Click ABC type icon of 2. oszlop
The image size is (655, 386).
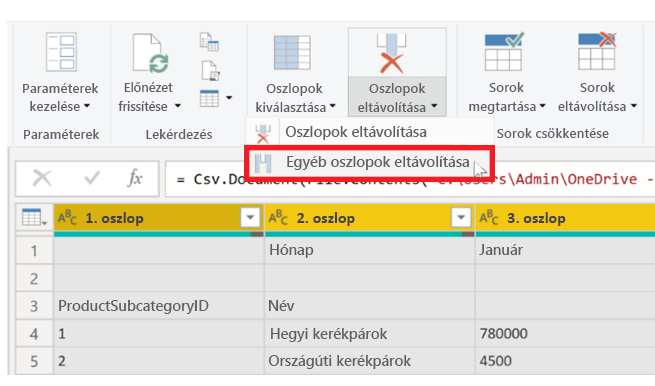(278, 218)
